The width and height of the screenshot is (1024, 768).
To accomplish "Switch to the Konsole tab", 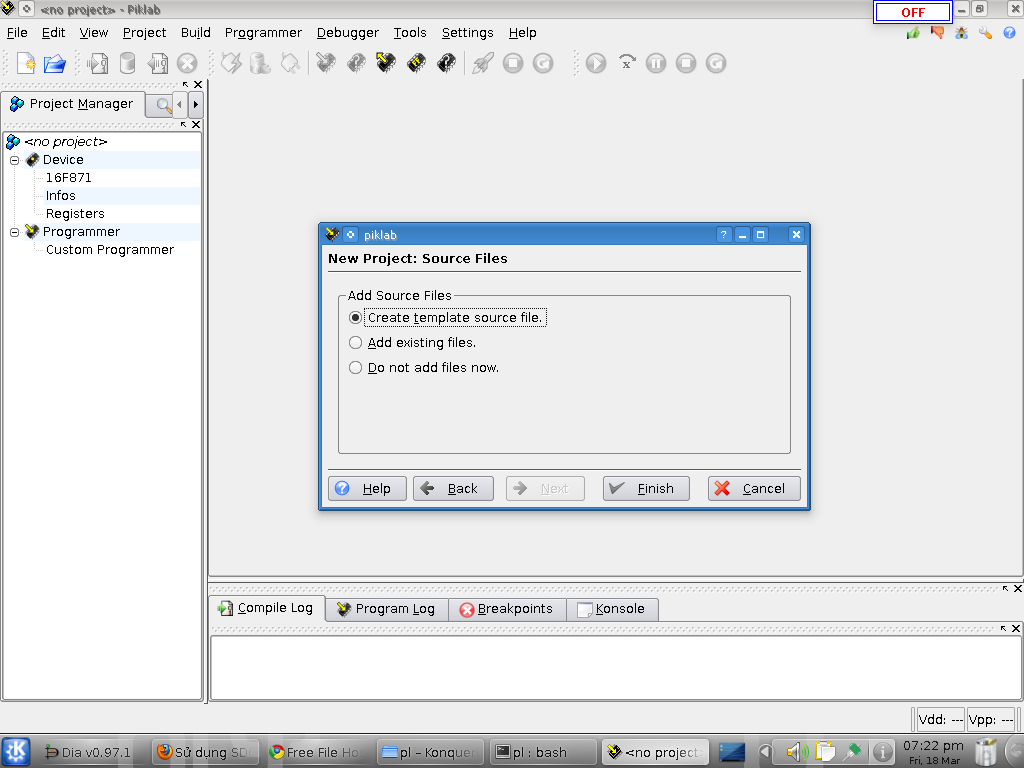I will pos(612,609).
